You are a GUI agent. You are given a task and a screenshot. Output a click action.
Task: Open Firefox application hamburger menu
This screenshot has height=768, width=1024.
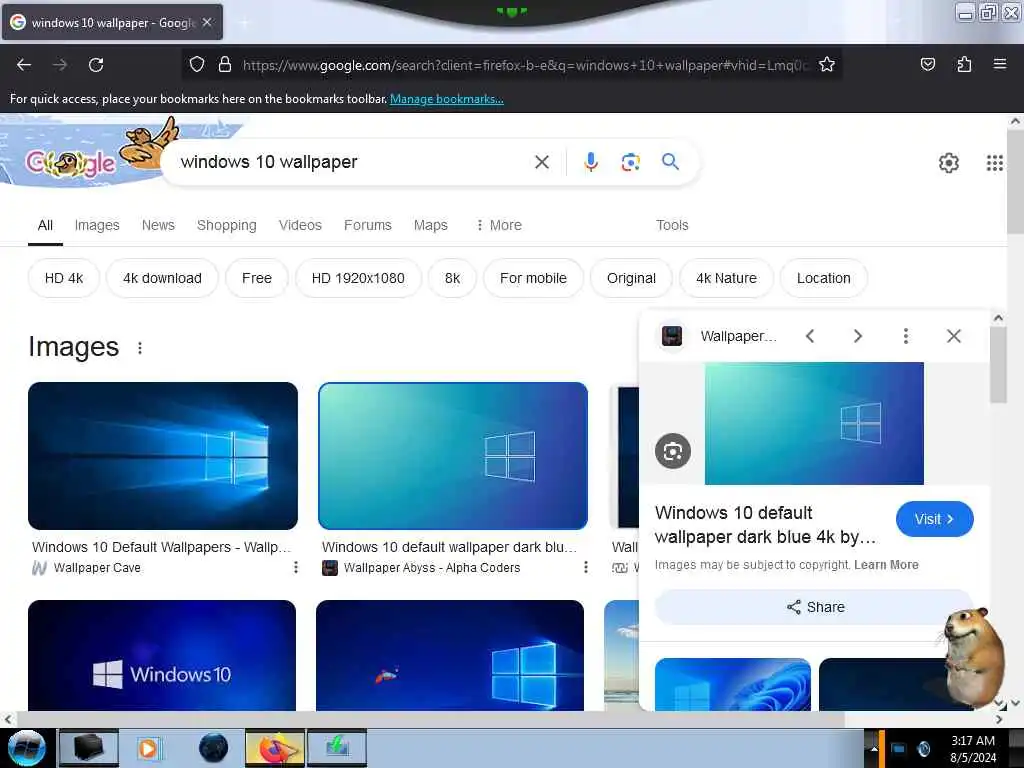point(999,64)
